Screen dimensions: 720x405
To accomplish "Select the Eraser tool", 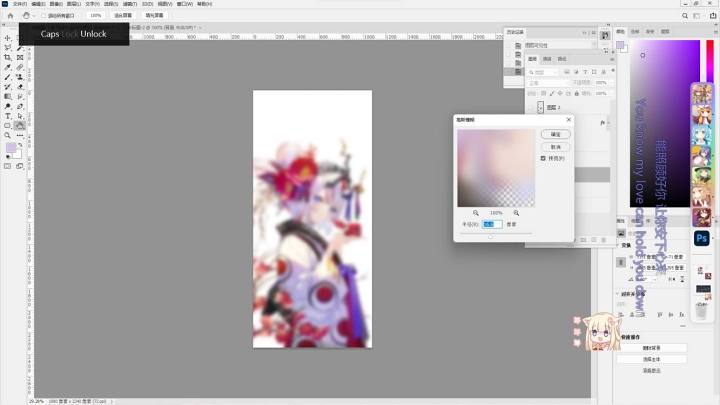I will [x=20, y=86].
